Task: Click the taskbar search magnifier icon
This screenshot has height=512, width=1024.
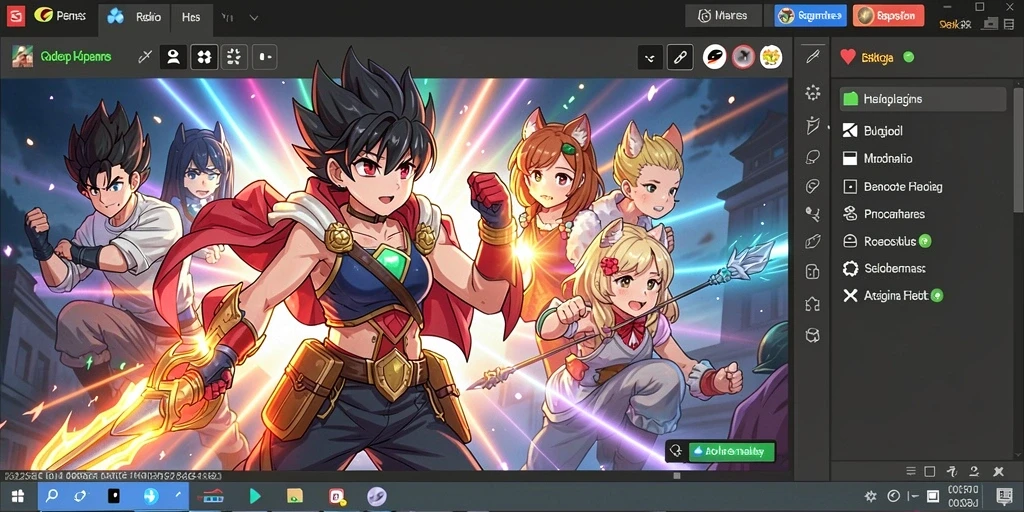Action: tap(53, 496)
